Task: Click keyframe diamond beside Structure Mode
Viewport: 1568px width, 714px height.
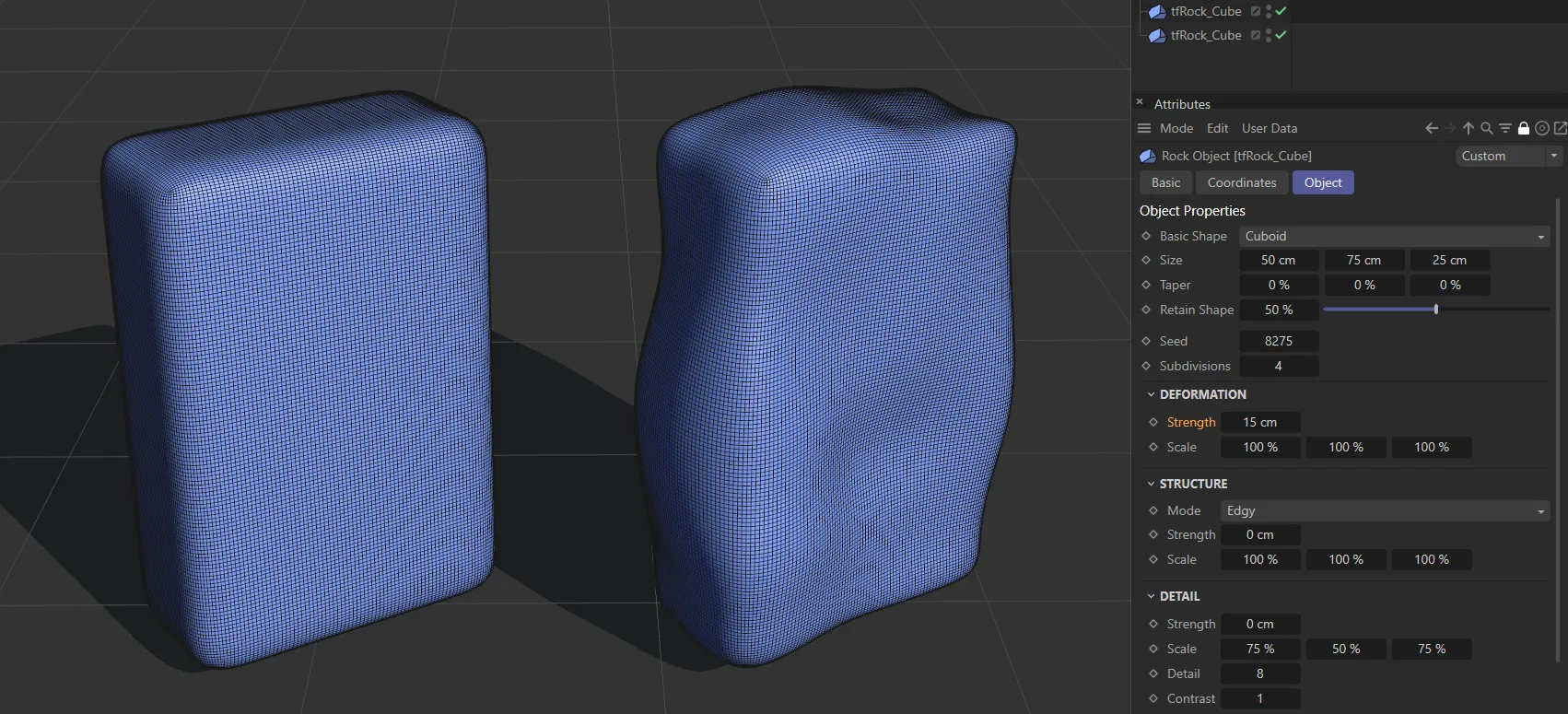Action: 1153,510
